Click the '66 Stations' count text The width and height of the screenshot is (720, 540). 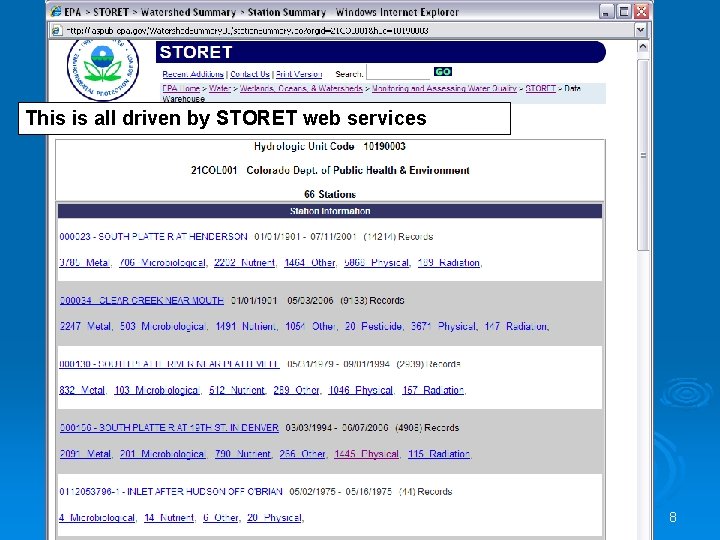pyautogui.click(x=330, y=194)
